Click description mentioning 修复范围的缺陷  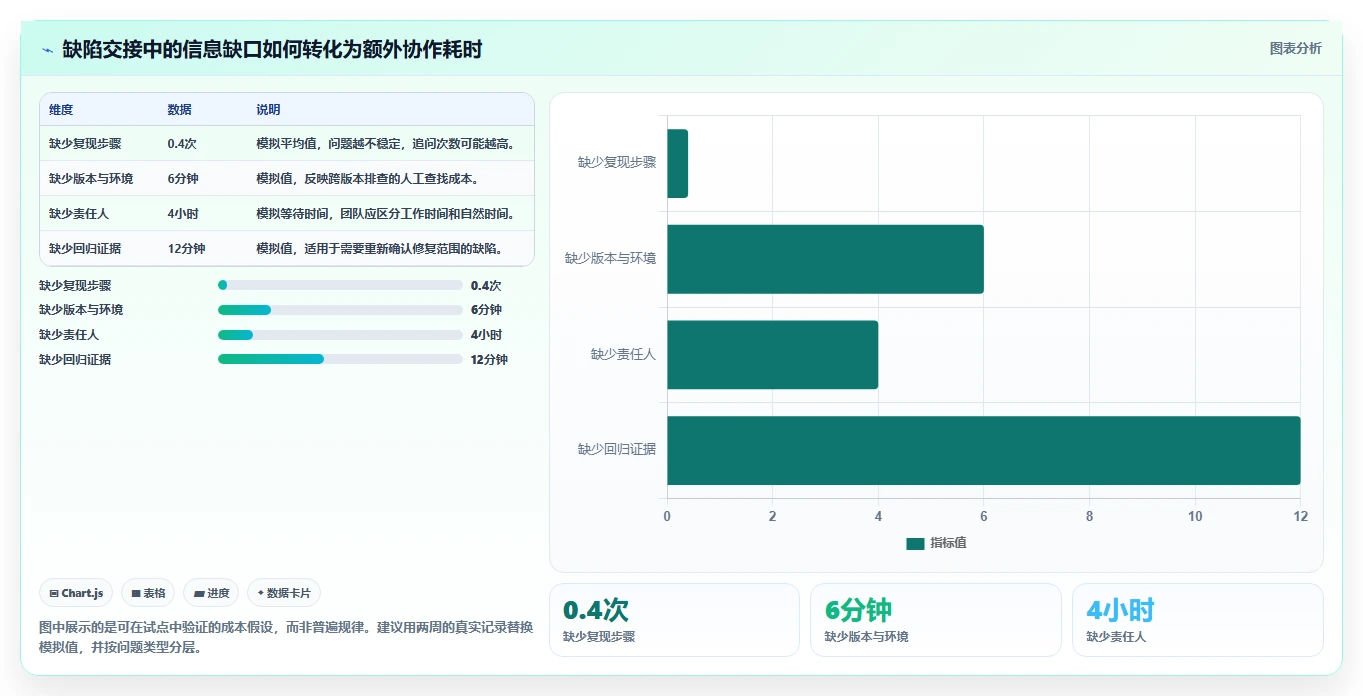tap(379, 249)
